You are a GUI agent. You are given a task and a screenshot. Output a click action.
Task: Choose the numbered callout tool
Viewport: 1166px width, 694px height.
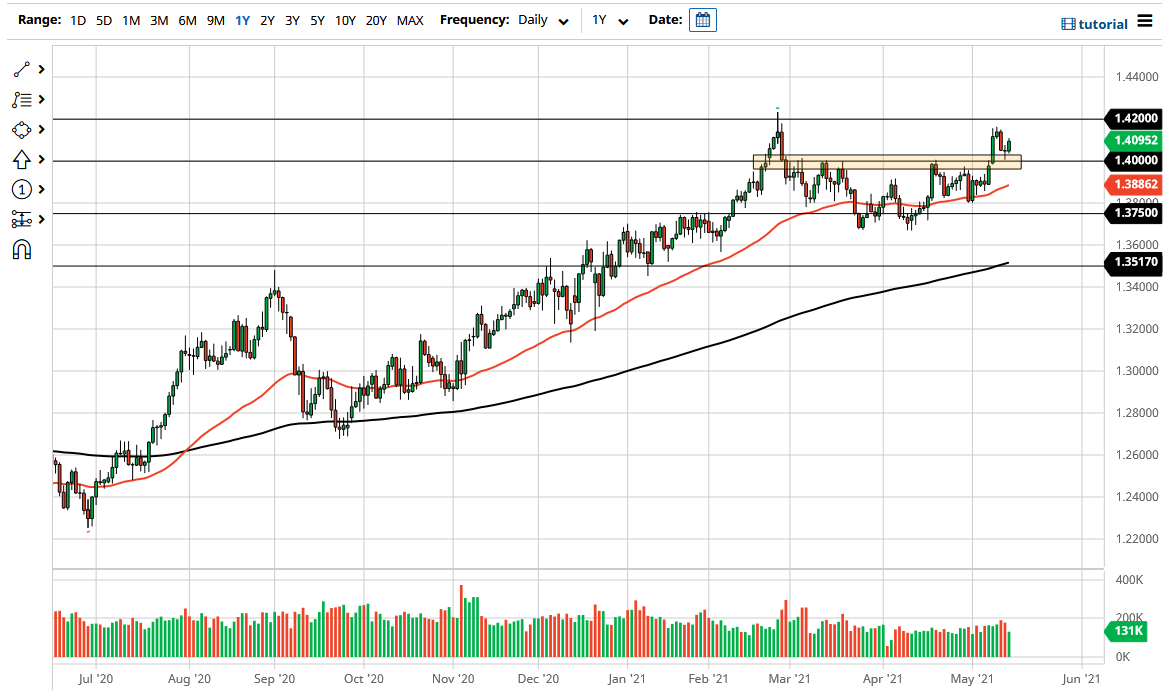22,189
